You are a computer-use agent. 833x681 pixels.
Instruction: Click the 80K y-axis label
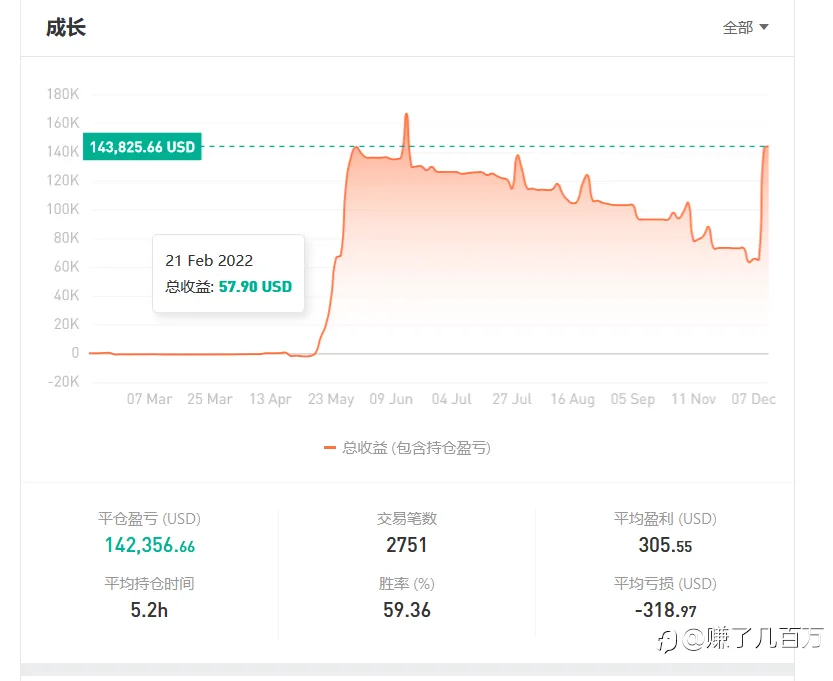[x=66, y=237]
